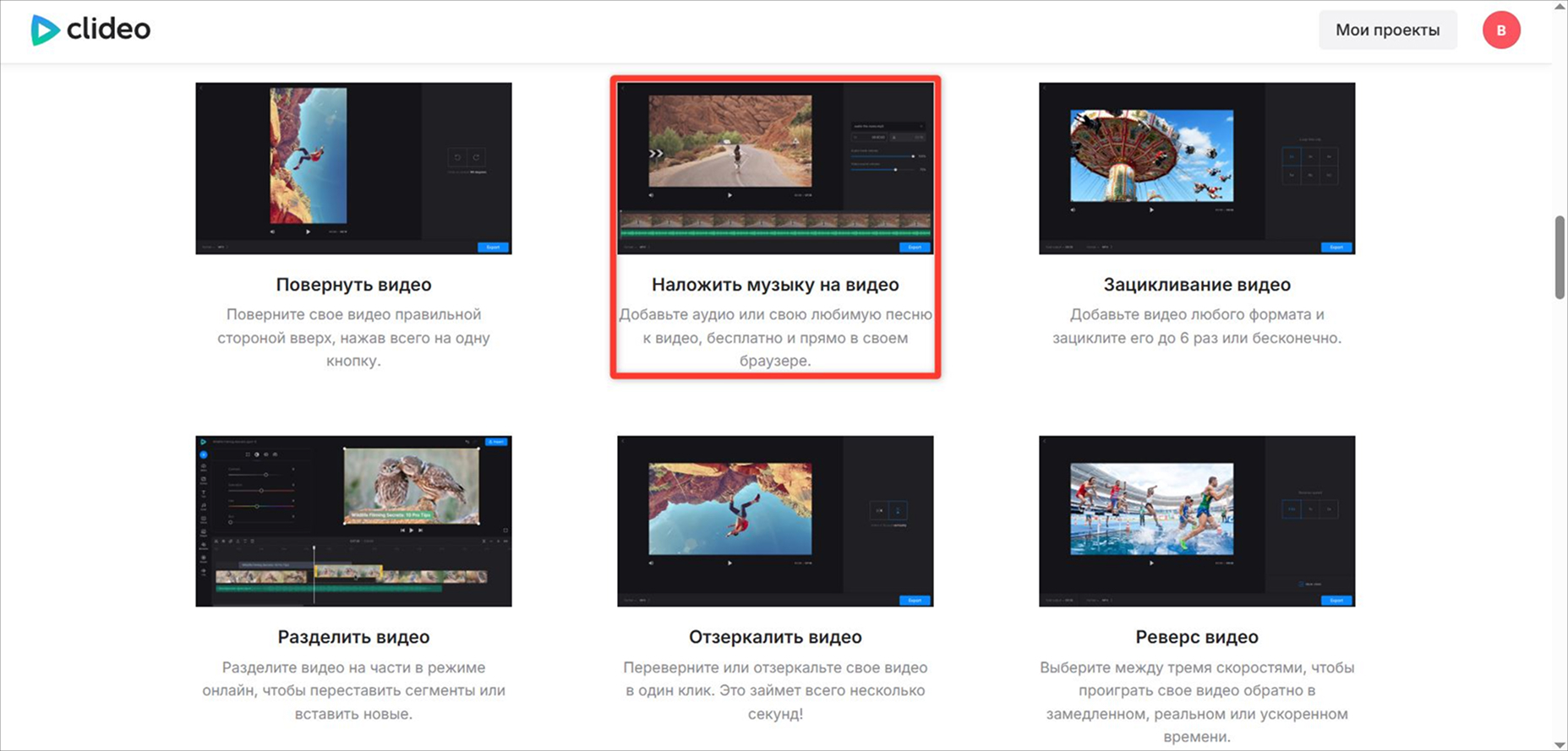Open the "Зацикливание видео" title link
Image resolution: width=1568 pixels, height=751 pixels.
click(1196, 285)
